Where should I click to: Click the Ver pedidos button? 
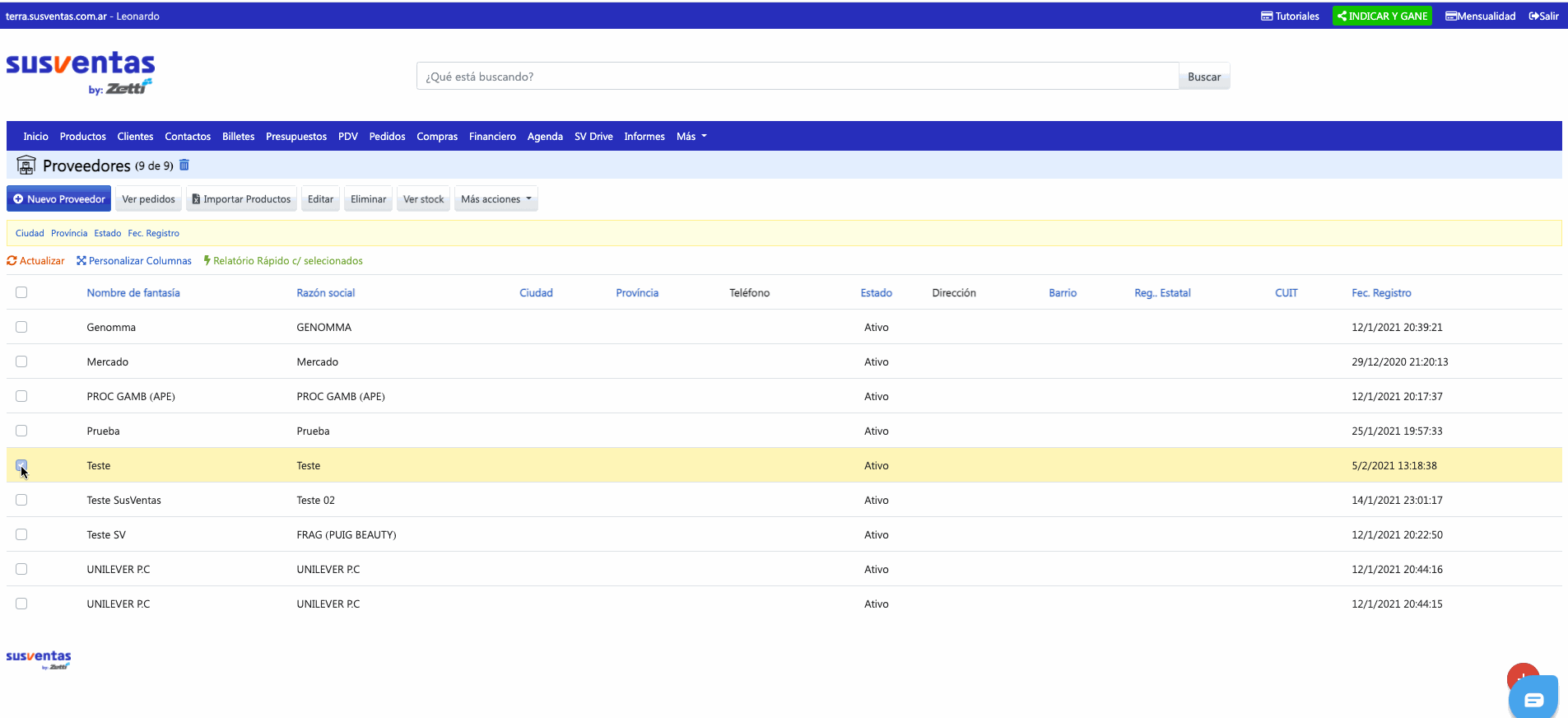[x=149, y=199]
